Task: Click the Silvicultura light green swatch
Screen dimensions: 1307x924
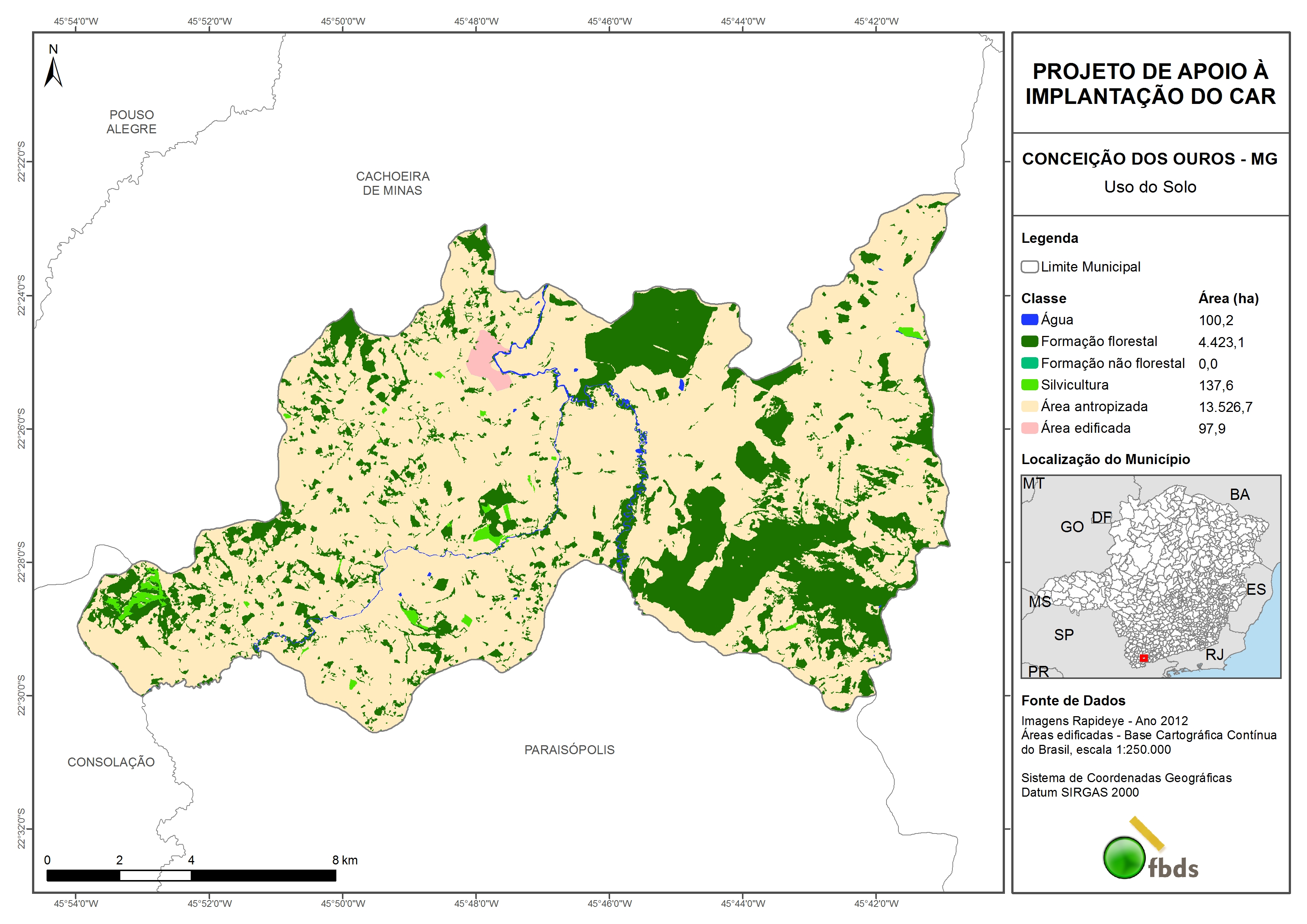Action: tap(1029, 384)
